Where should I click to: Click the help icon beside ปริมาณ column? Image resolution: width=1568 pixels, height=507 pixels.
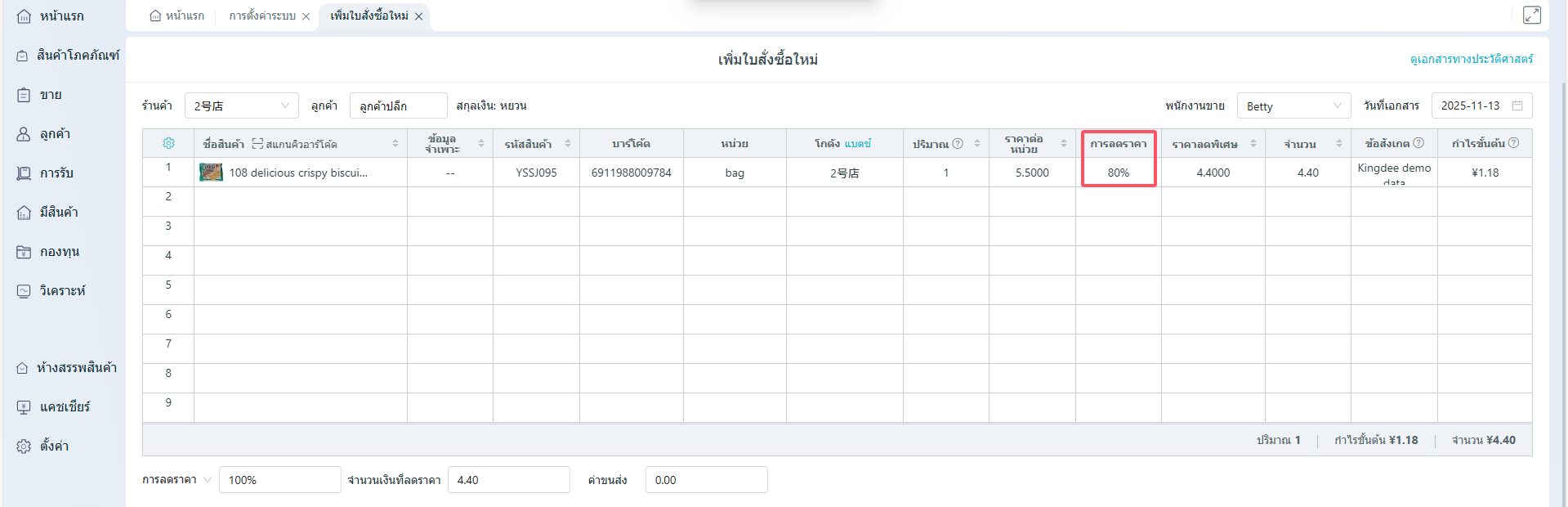[958, 143]
